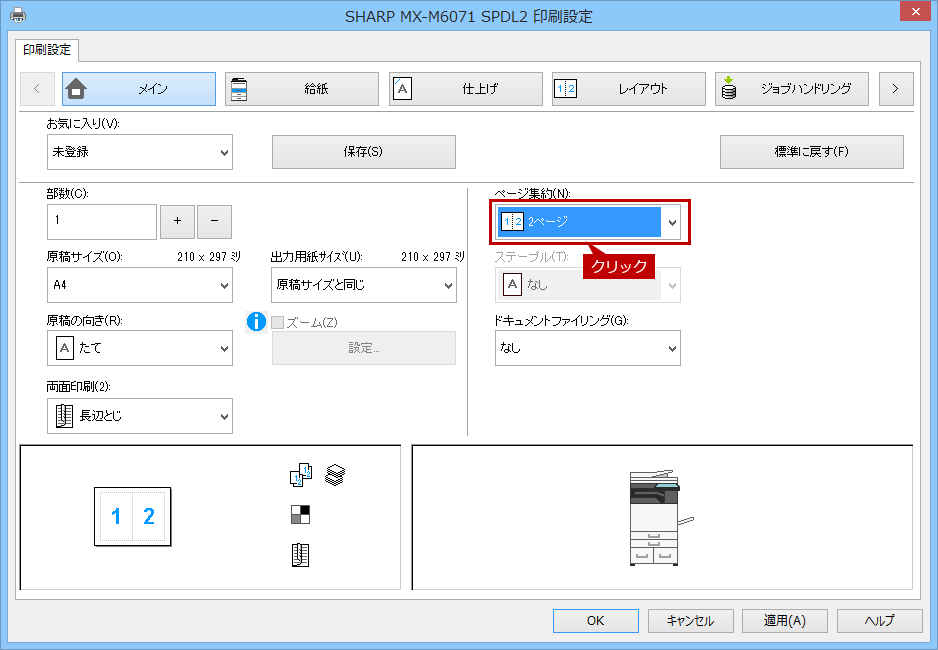Click the black-and-white checker icon in preview

point(300,514)
